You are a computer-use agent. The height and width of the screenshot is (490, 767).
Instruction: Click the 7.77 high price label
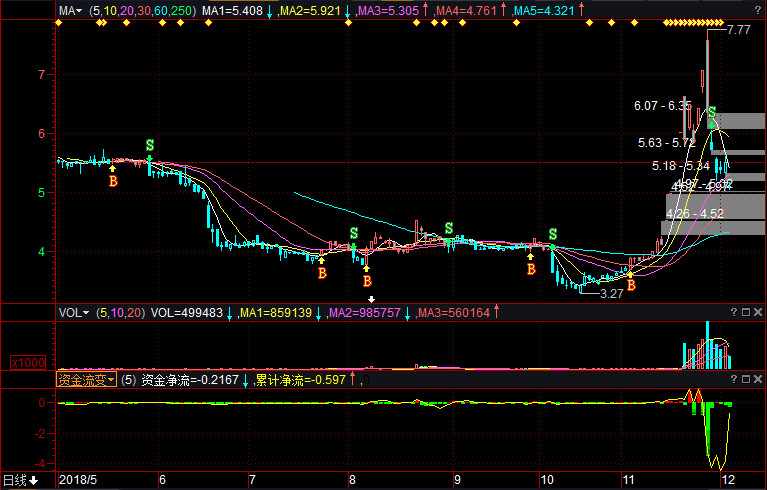pyautogui.click(x=738, y=30)
